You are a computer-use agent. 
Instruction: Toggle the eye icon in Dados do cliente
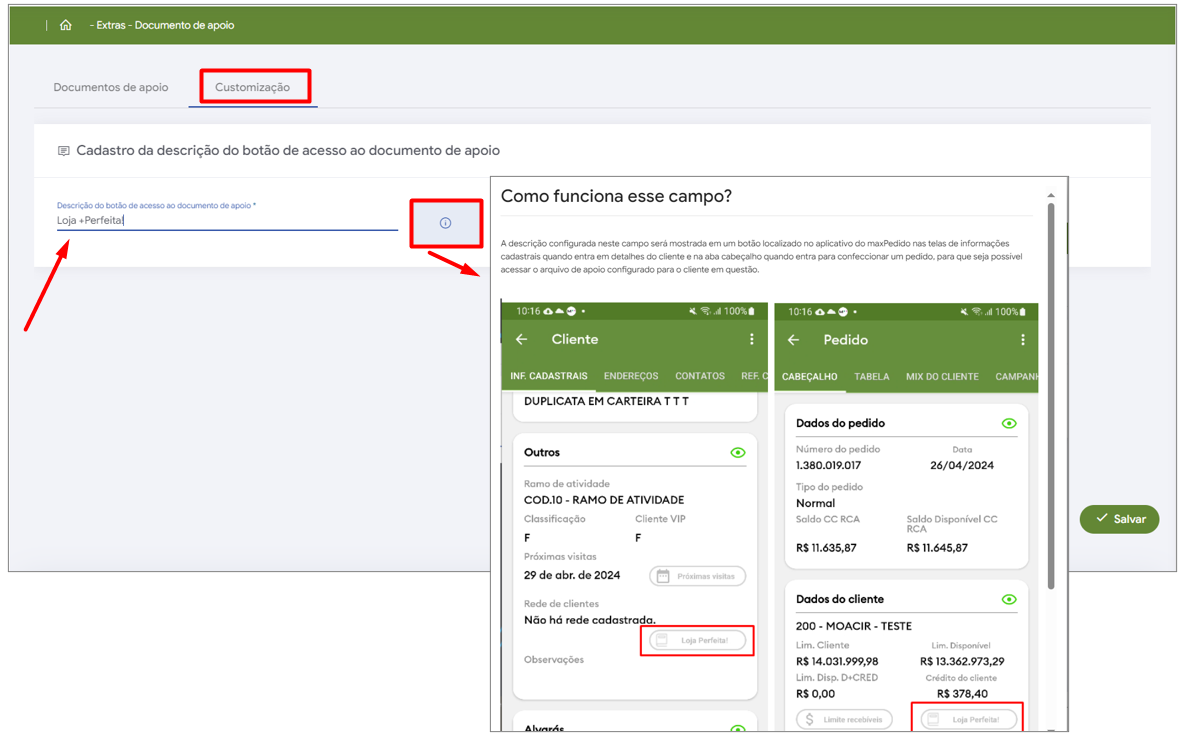(x=1008, y=599)
